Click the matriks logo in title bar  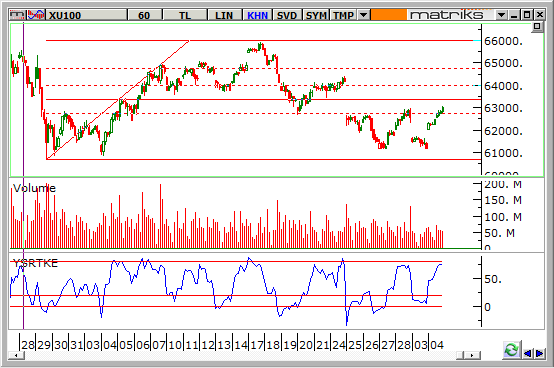pyautogui.click(x=447, y=15)
